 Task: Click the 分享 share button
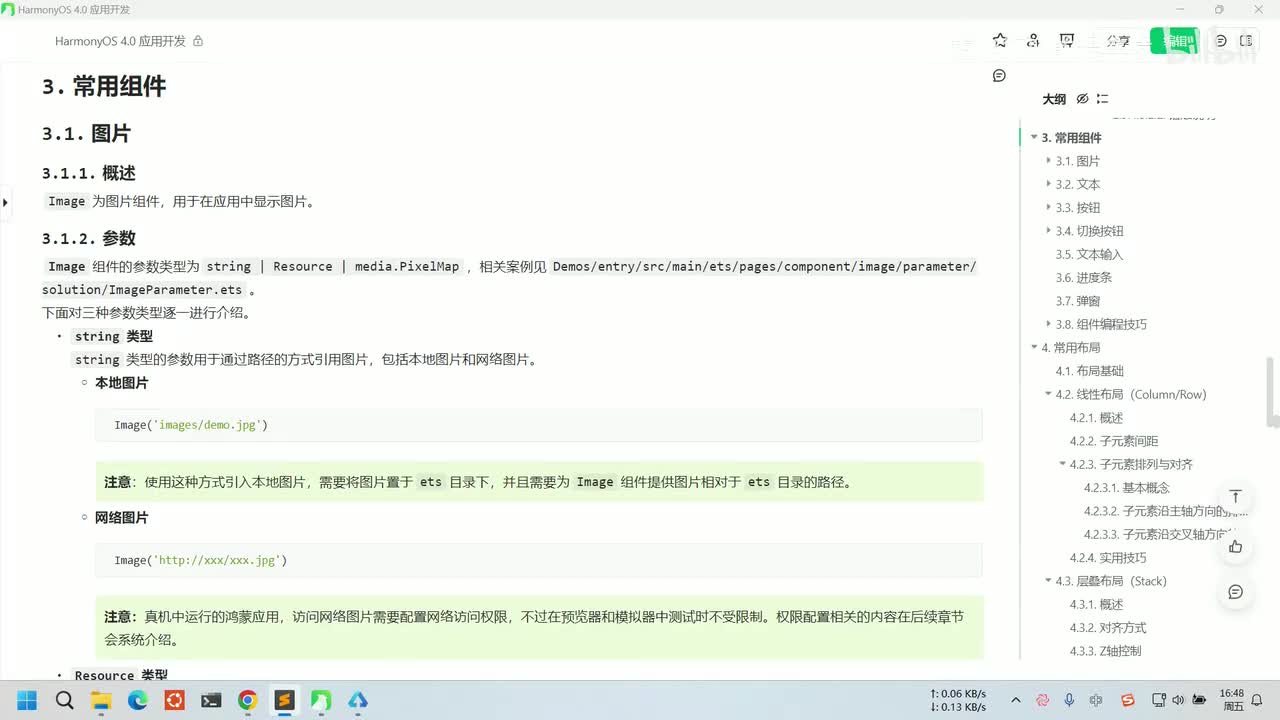pos(1118,41)
